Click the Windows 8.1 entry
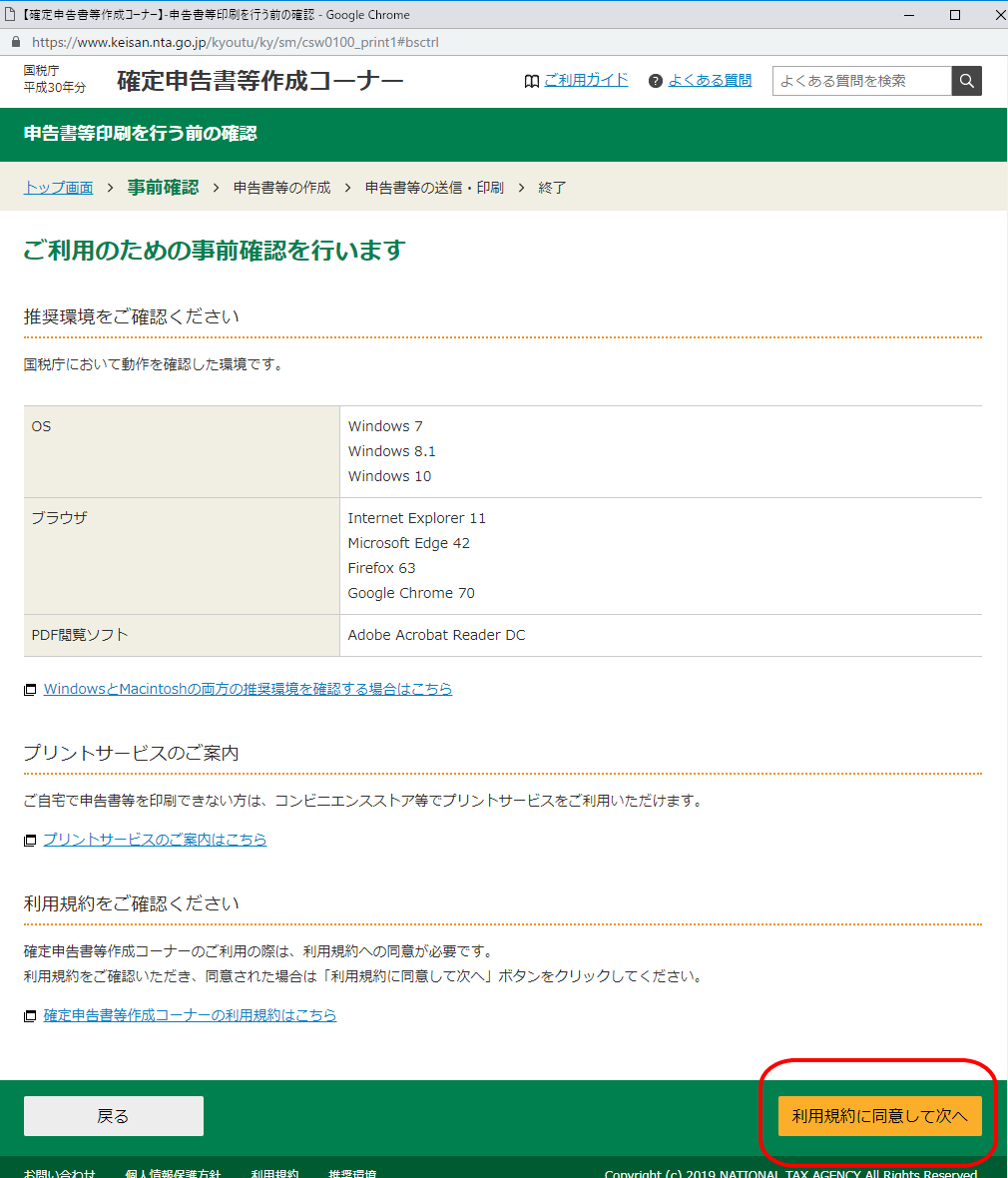Image resolution: width=1008 pixels, height=1178 pixels. [391, 451]
